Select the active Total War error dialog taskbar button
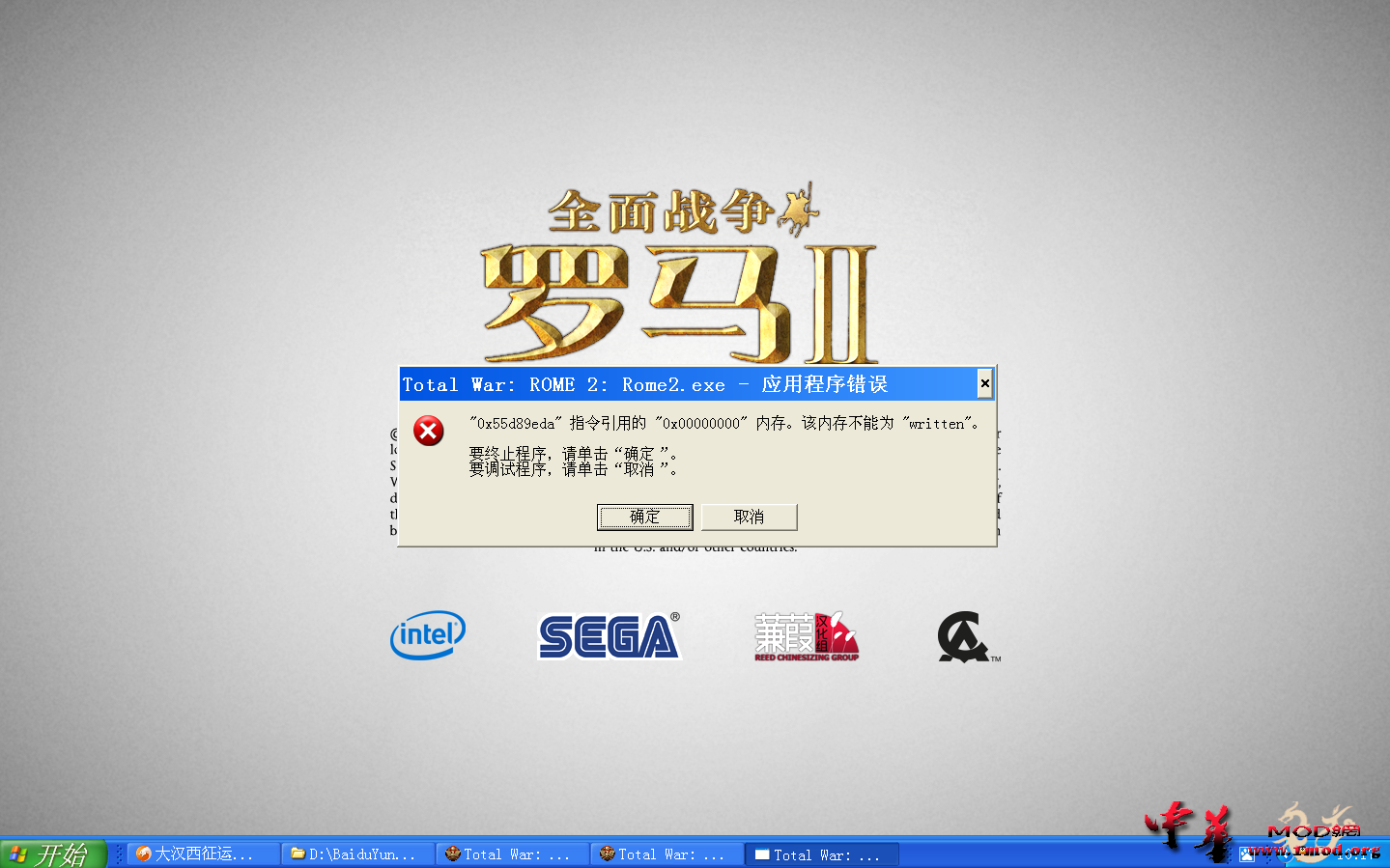Viewport: 1390px width, 868px height. [822, 854]
